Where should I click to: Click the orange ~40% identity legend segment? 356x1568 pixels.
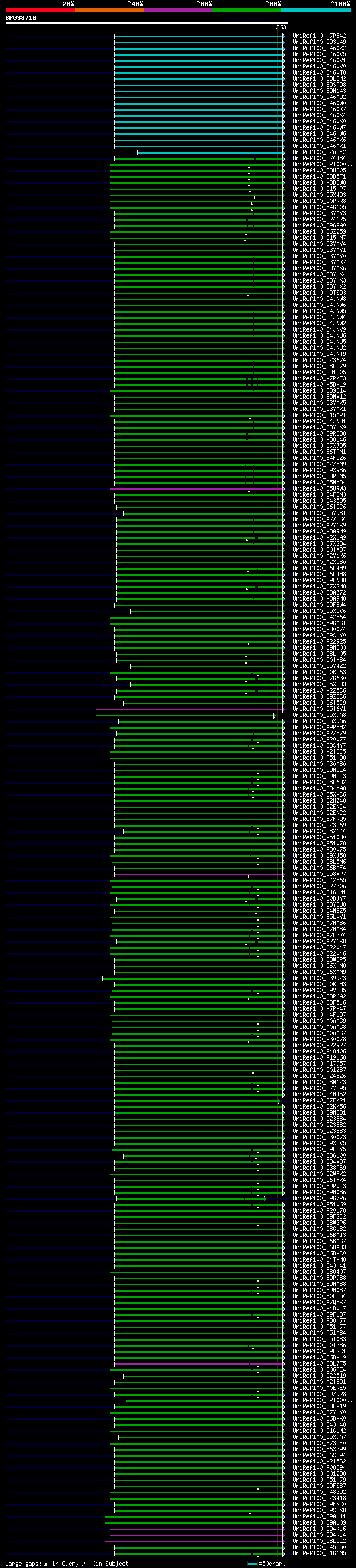(109, 10)
